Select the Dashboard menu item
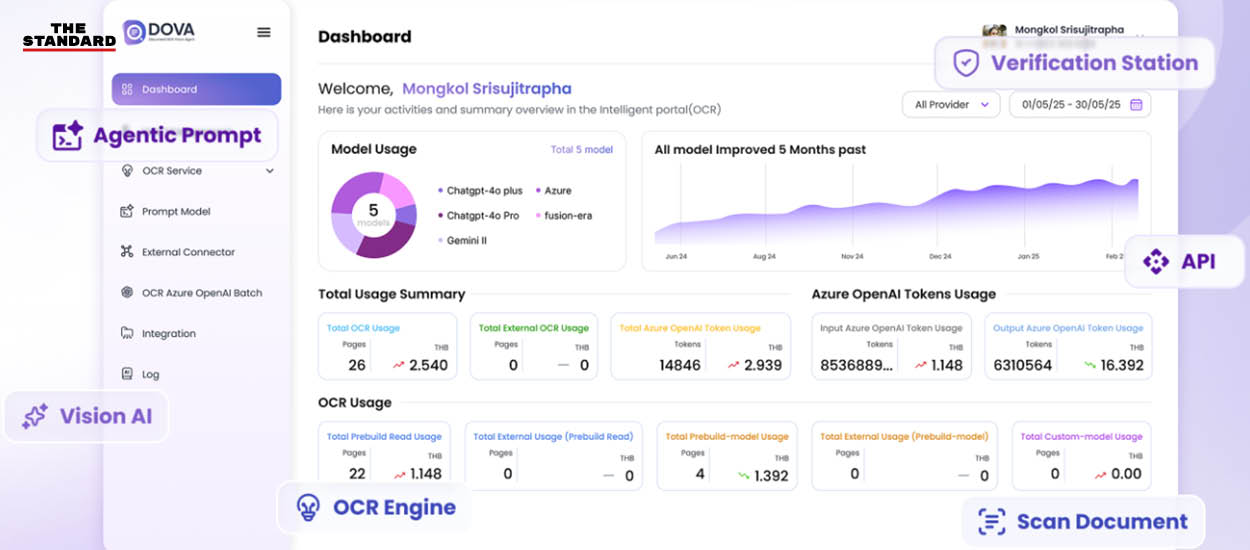The width and height of the screenshot is (1250, 550). click(x=196, y=89)
